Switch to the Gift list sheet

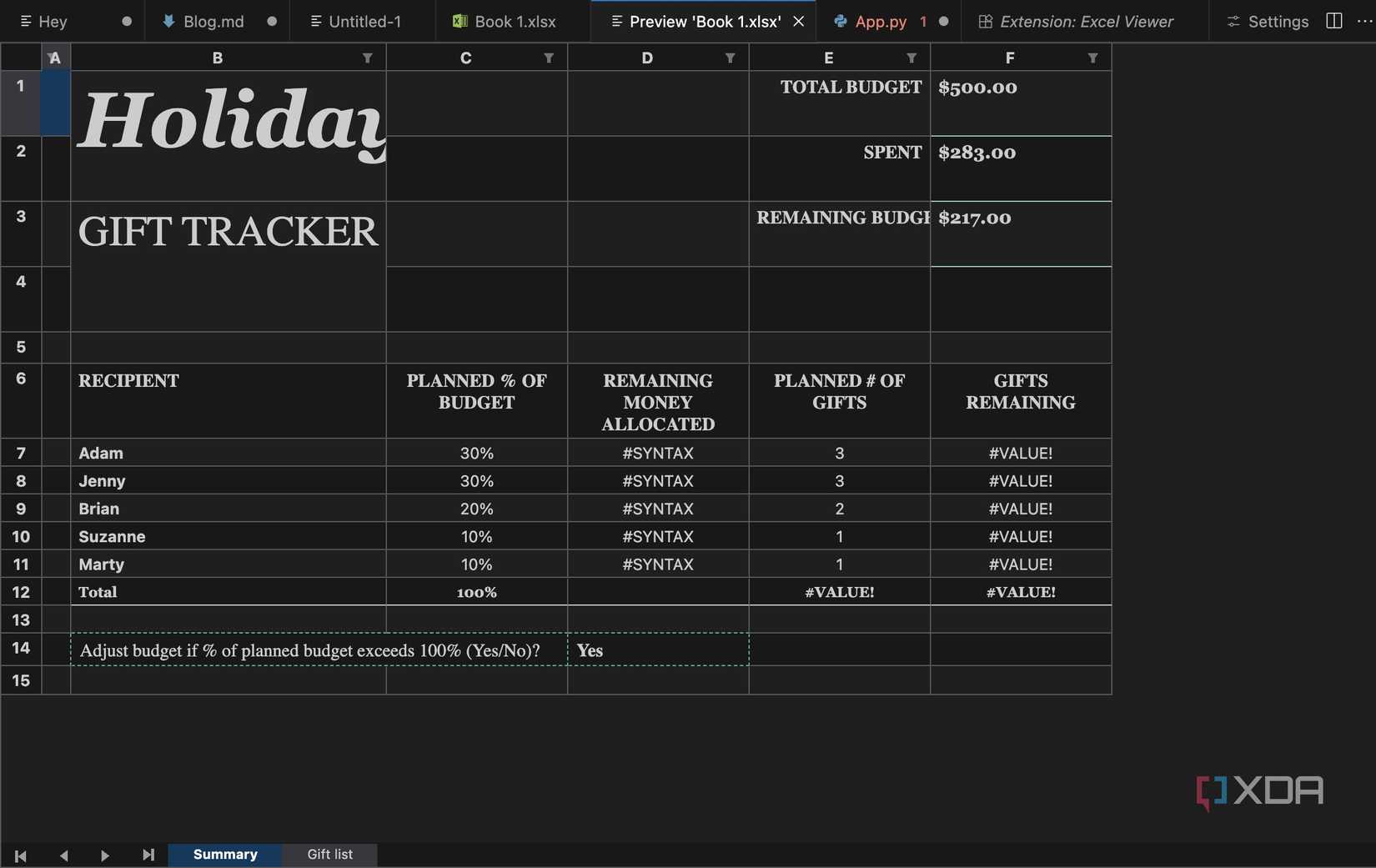329,854
